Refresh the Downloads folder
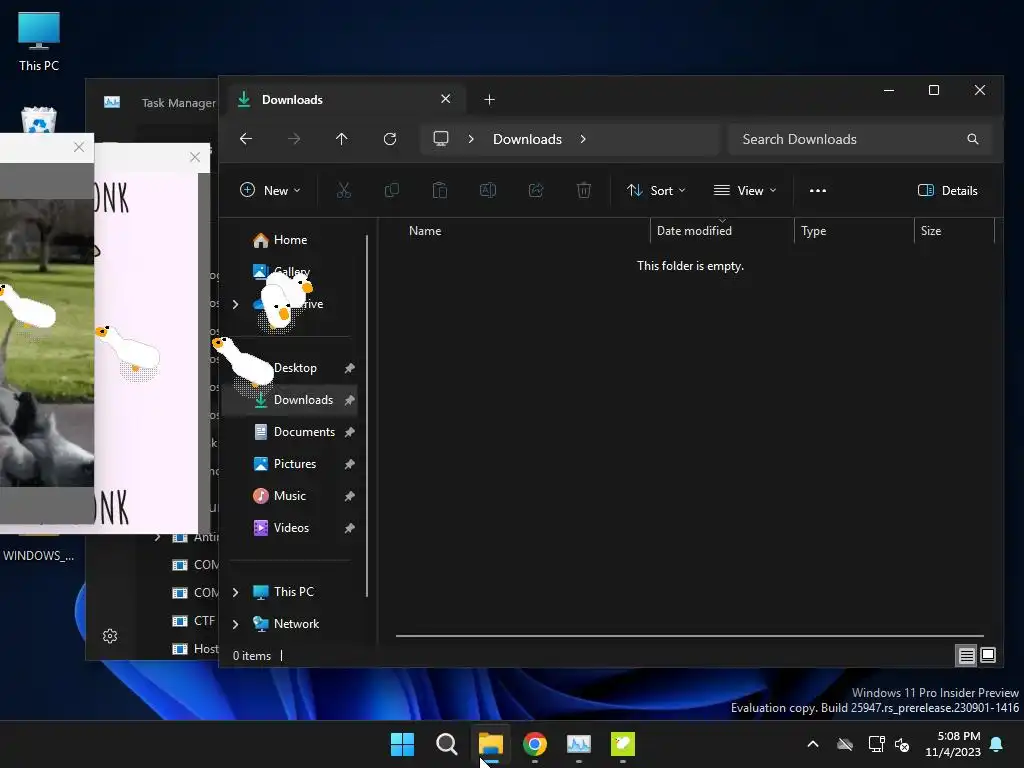Screen dimensions: 1024x768 [390, 138]
